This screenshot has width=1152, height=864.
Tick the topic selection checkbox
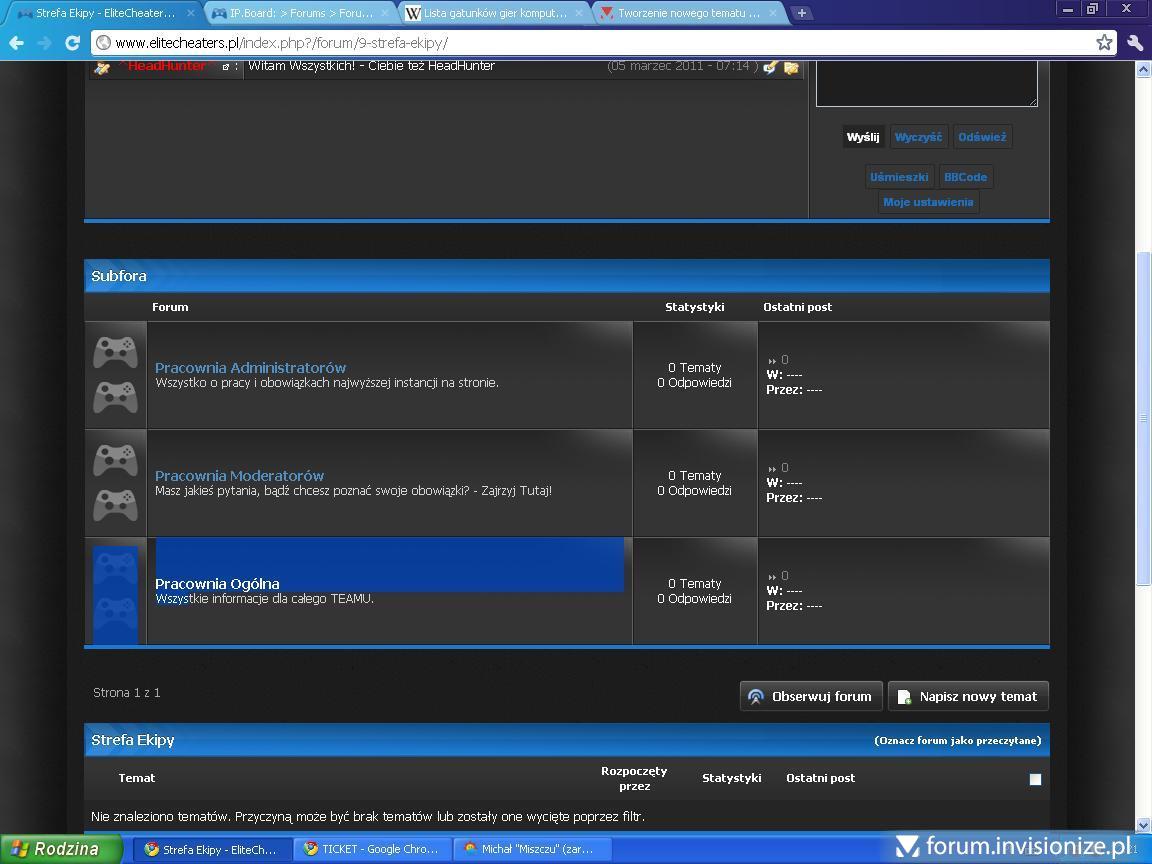click(1035, 779)
